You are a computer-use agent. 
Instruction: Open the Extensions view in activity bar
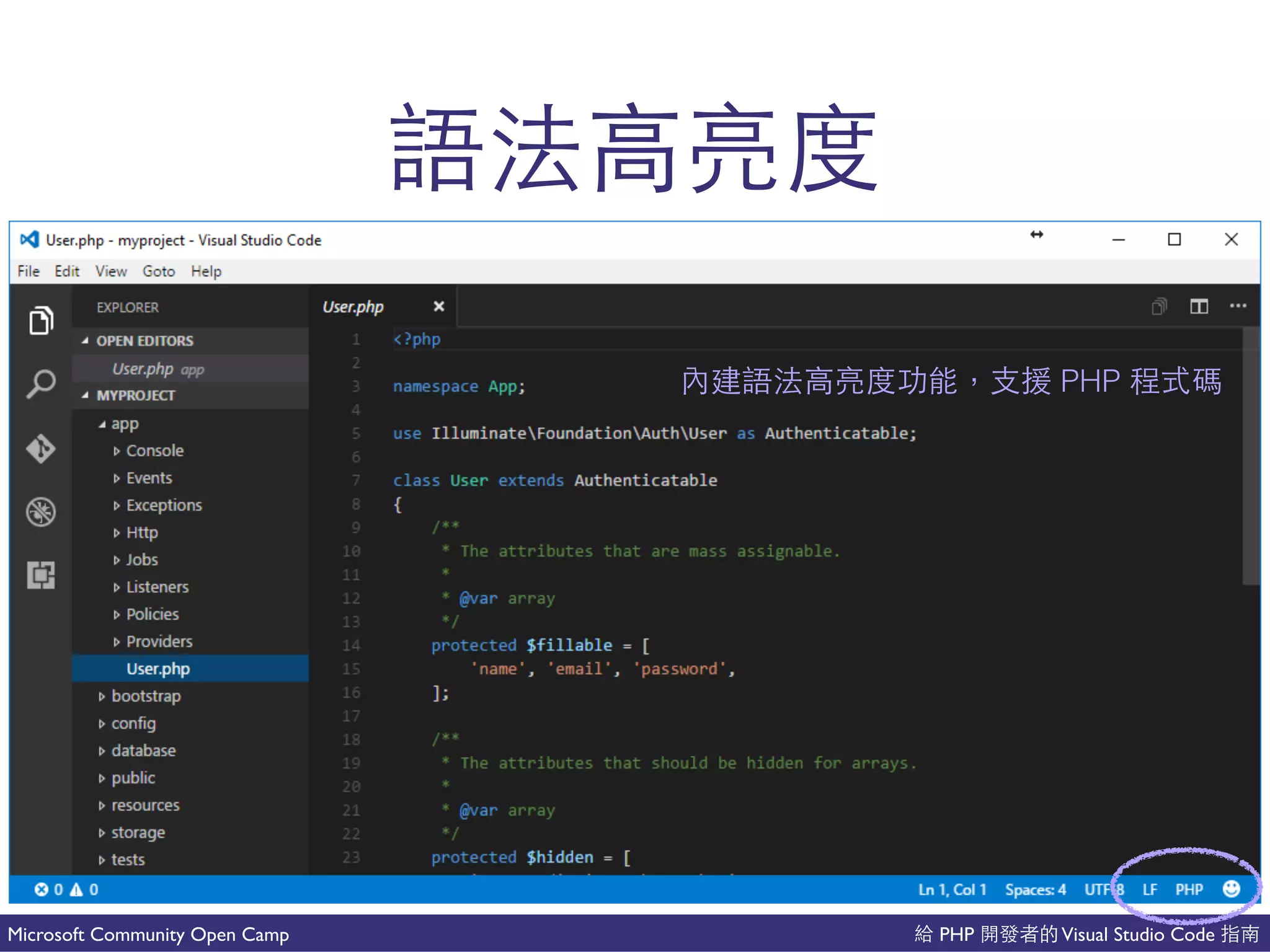coord(41,575)
